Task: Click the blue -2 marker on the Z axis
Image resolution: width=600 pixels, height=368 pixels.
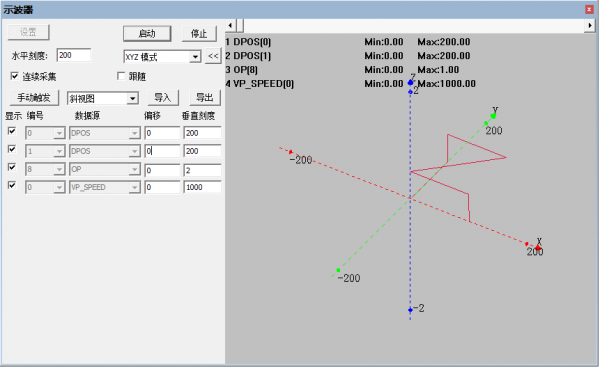Action: 410,310
